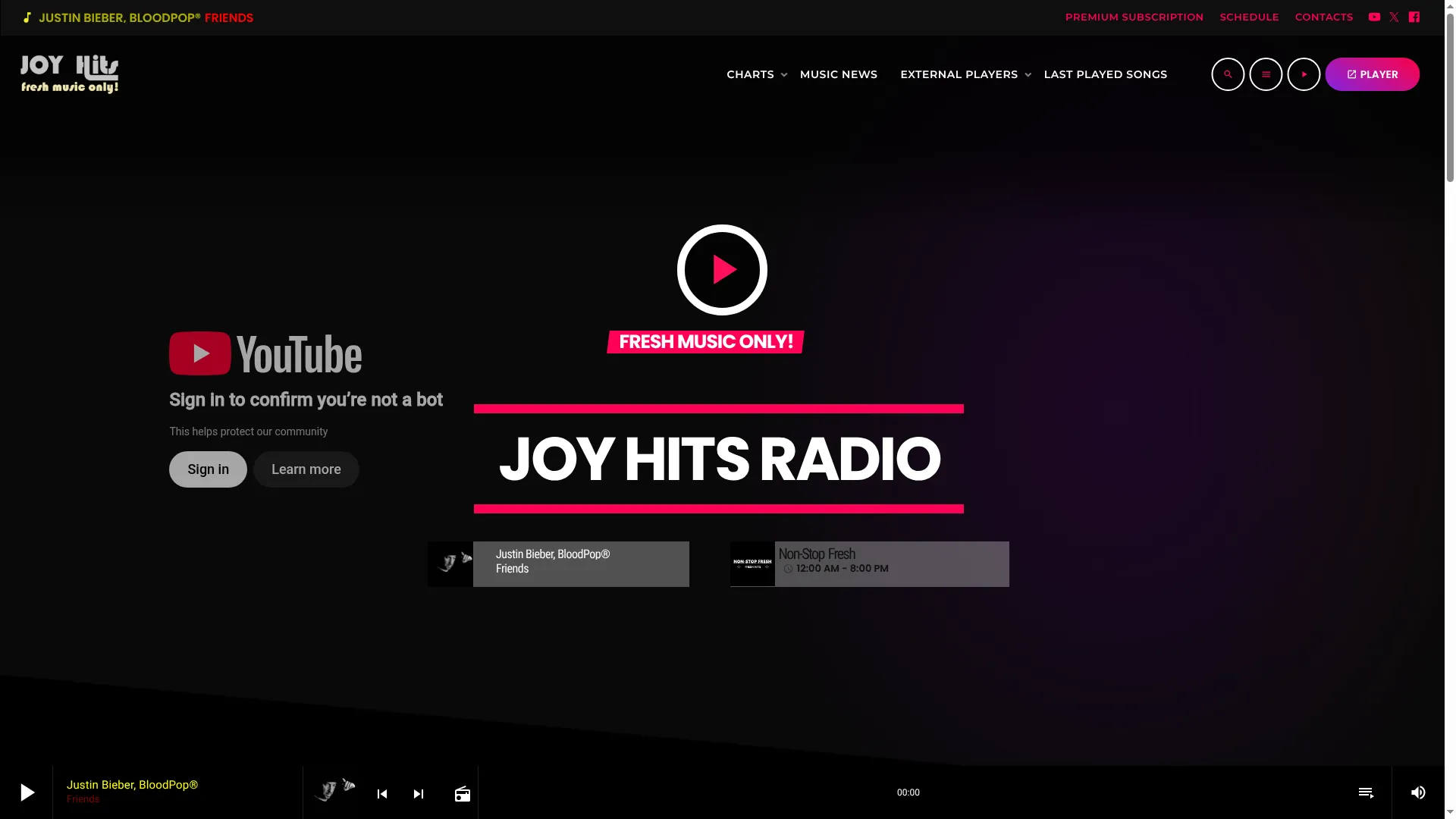Toggle the volume speaker icon
1456x819 pixels.
[x=1418, y=792]
